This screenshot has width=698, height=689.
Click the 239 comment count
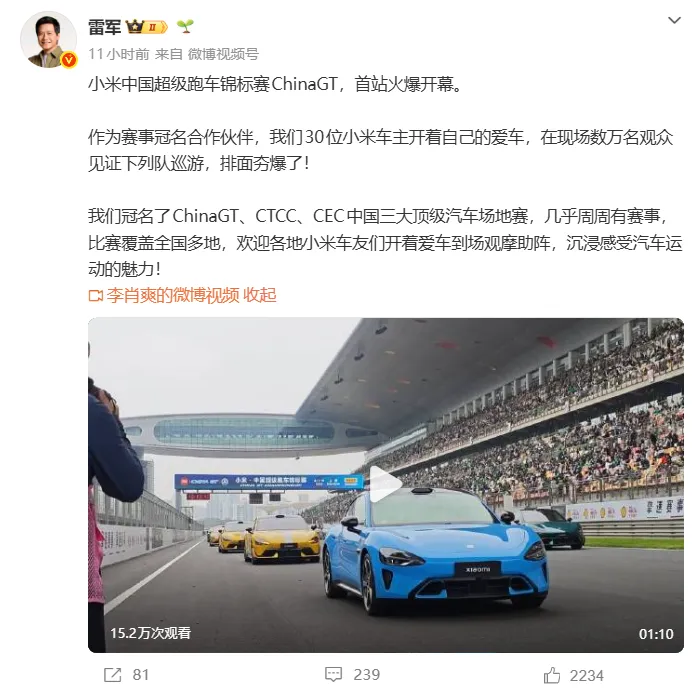tap(367, 675)
